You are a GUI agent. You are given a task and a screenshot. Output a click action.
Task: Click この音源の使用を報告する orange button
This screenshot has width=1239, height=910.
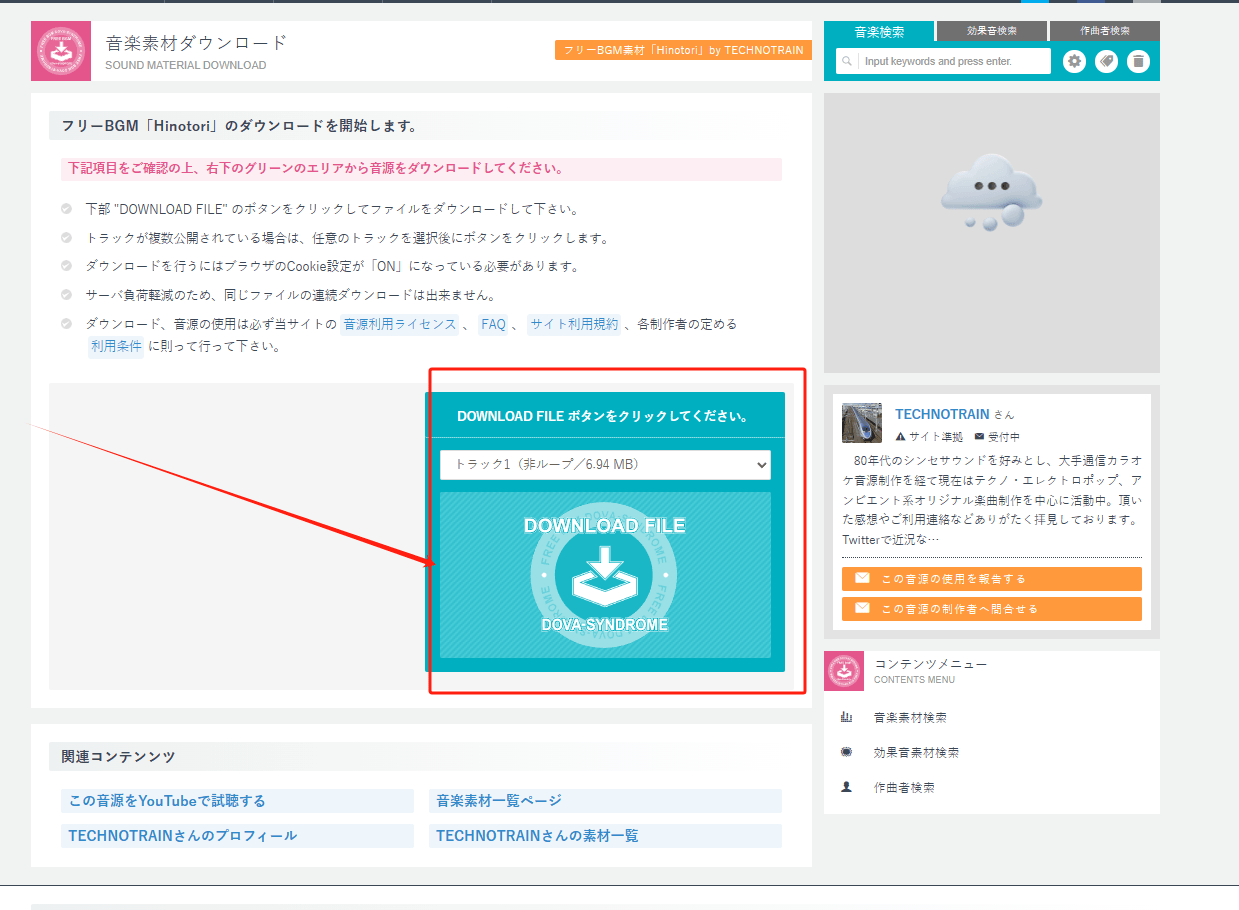(x=991, y=579)
